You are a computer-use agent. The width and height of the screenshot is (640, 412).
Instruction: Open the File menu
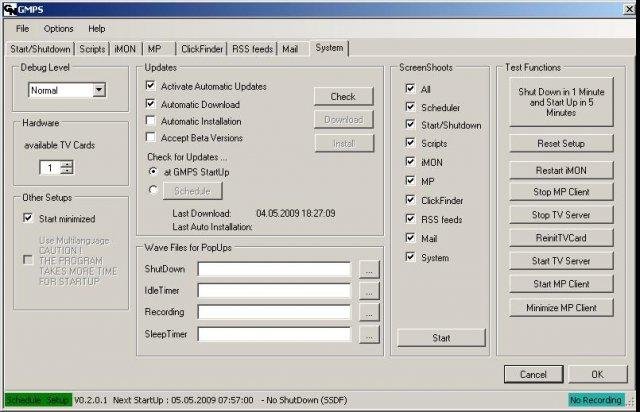(x=22, y=29)
